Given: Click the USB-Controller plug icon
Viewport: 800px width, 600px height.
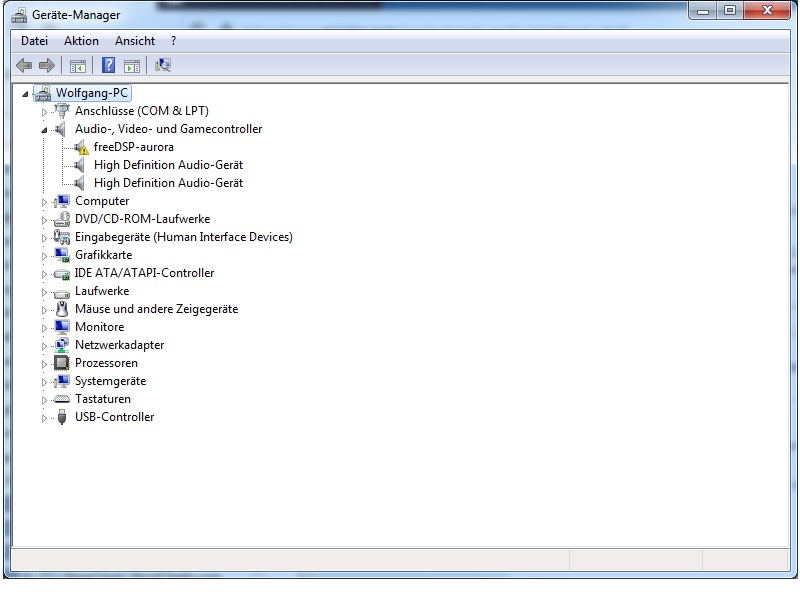Looking at the screenshot, I should 62,417.
